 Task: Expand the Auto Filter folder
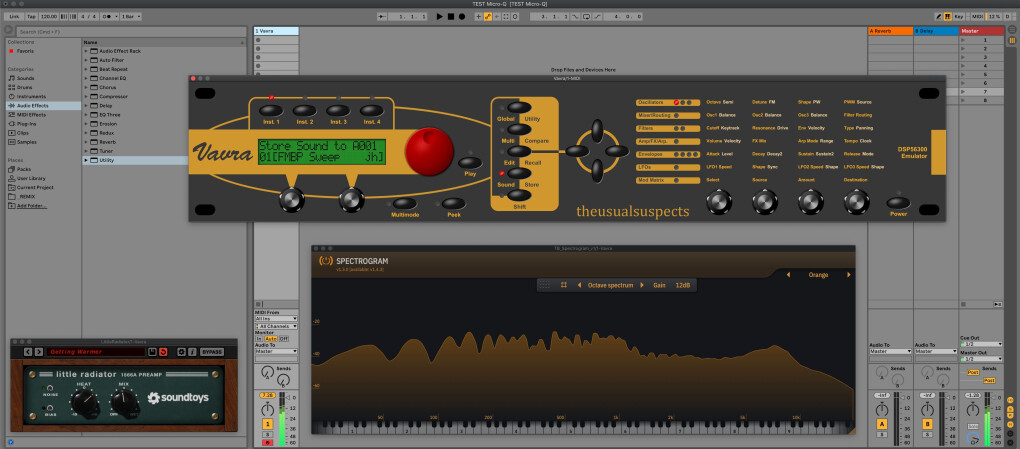[x=85, y=60]
